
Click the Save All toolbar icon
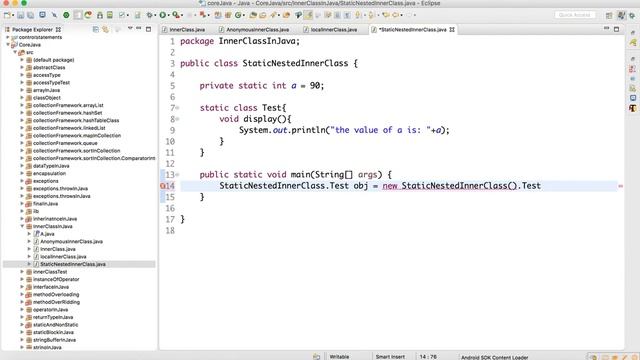(x=31, y=15)
